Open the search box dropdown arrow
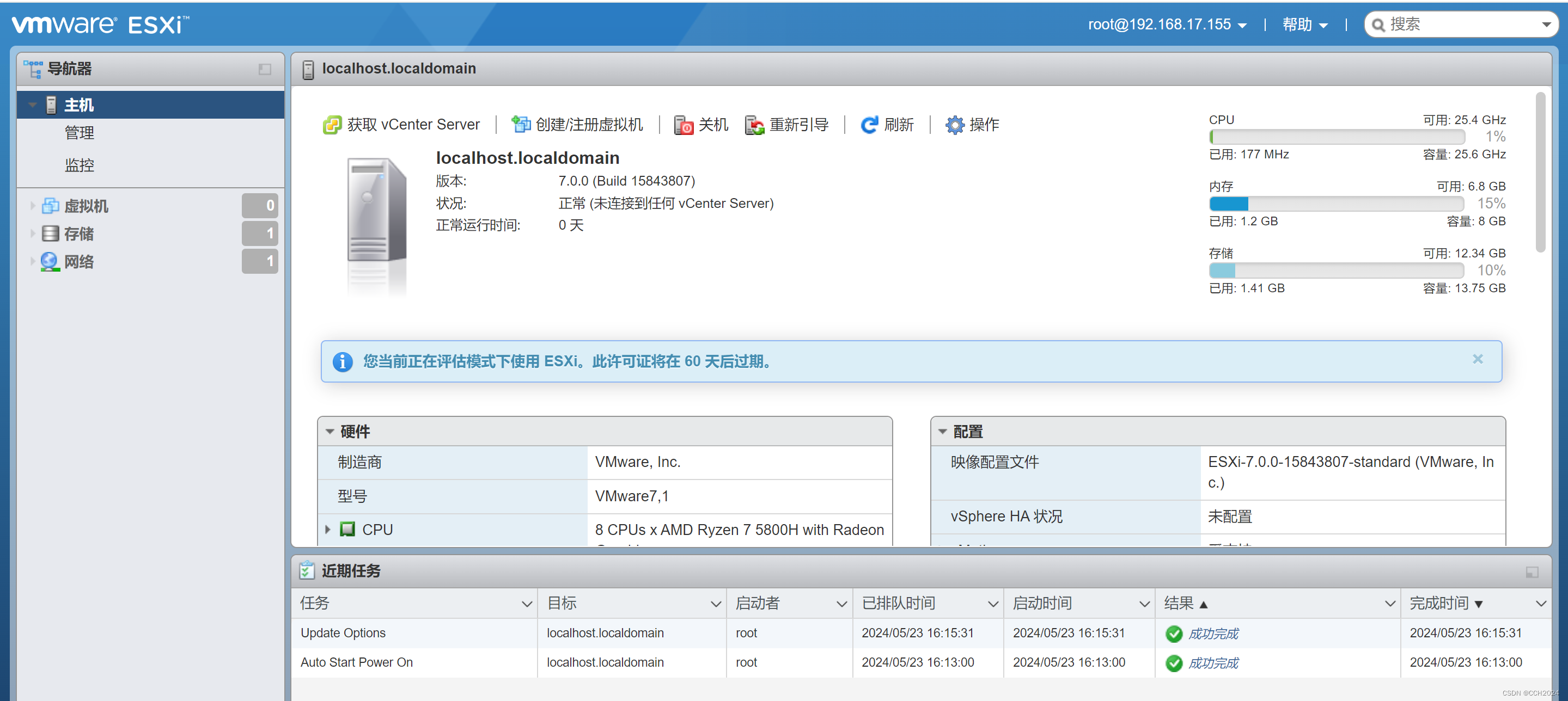Viewport: 1568px width, 701px height. tap(1546, 25)
